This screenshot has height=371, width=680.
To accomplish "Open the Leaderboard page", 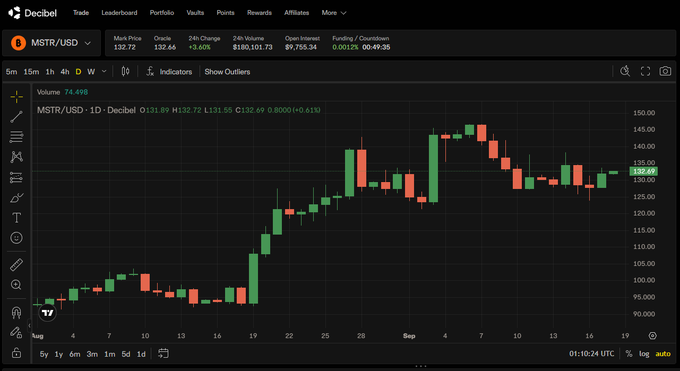I will click(119, 13).
